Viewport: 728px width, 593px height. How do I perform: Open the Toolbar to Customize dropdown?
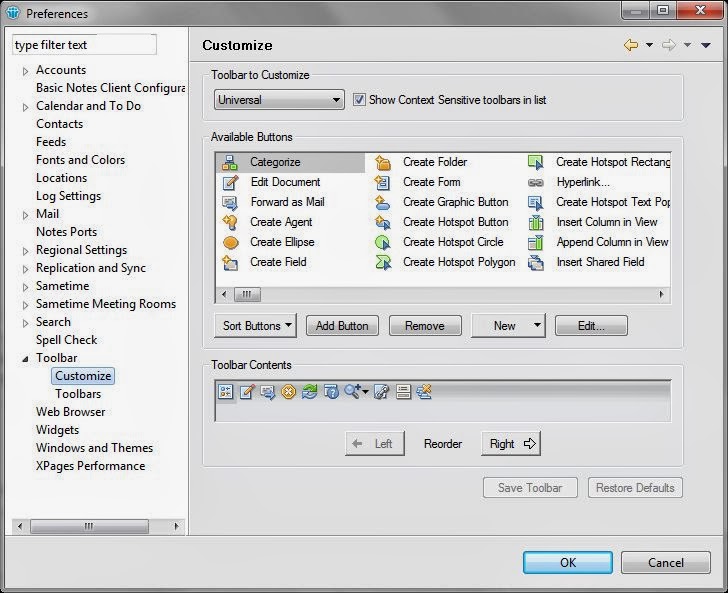[279, 100]
